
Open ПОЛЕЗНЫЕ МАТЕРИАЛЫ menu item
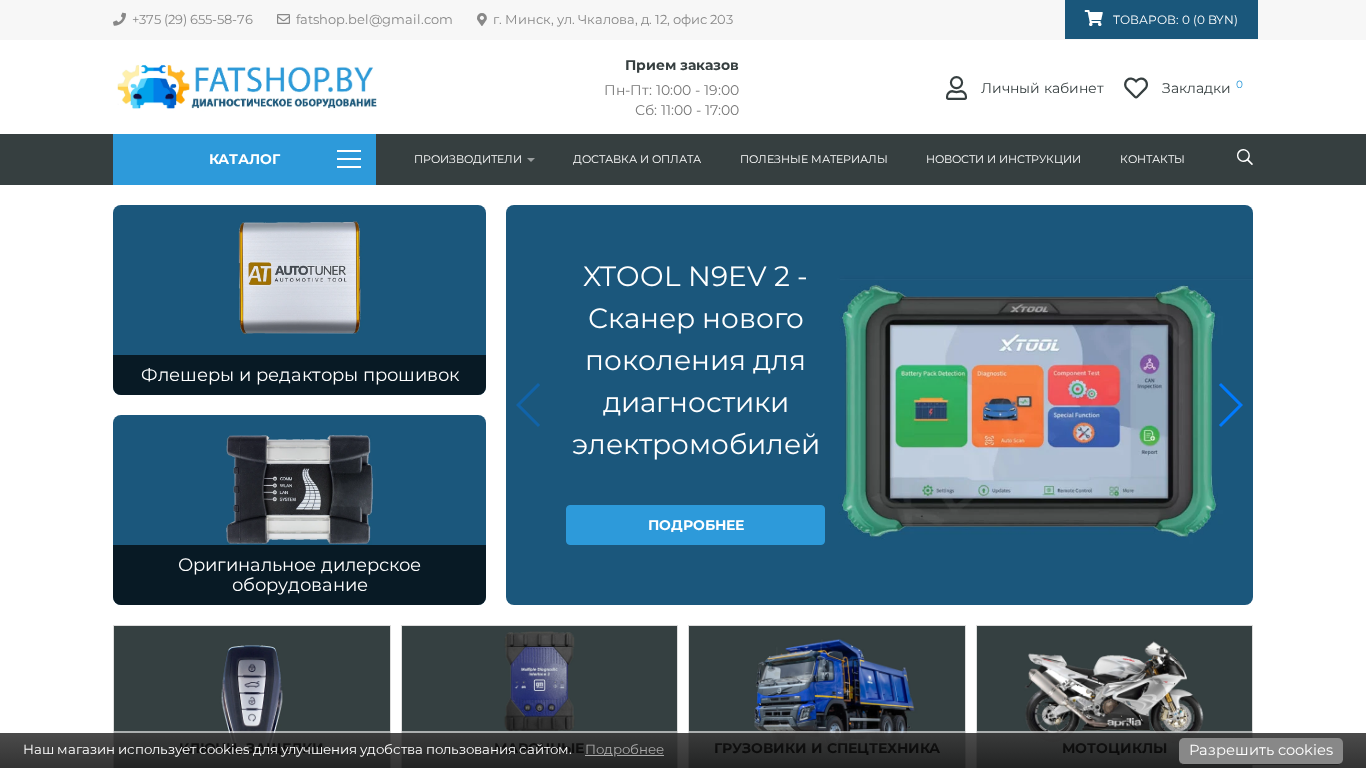coord(814,159)
